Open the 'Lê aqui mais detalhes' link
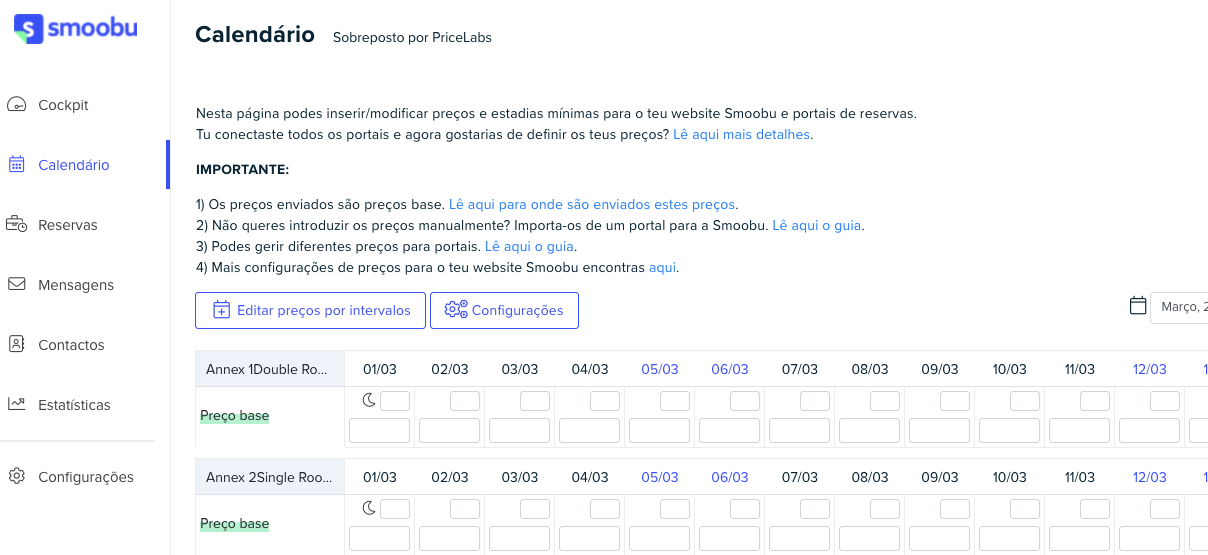Image resolution: width=1208 pixels, height=555 pixels. coord(741,134)
